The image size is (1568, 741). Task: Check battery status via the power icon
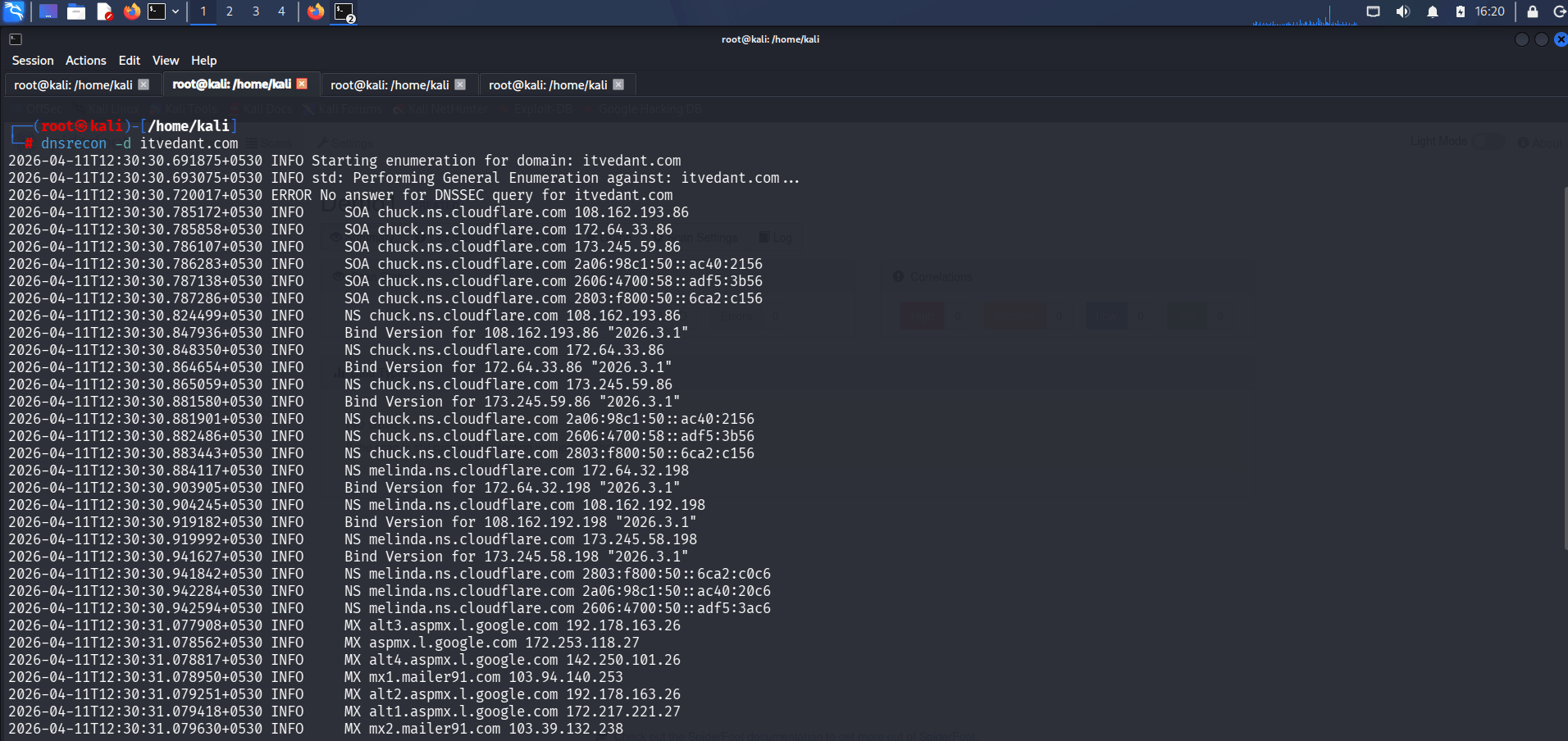pos(1461,11)
